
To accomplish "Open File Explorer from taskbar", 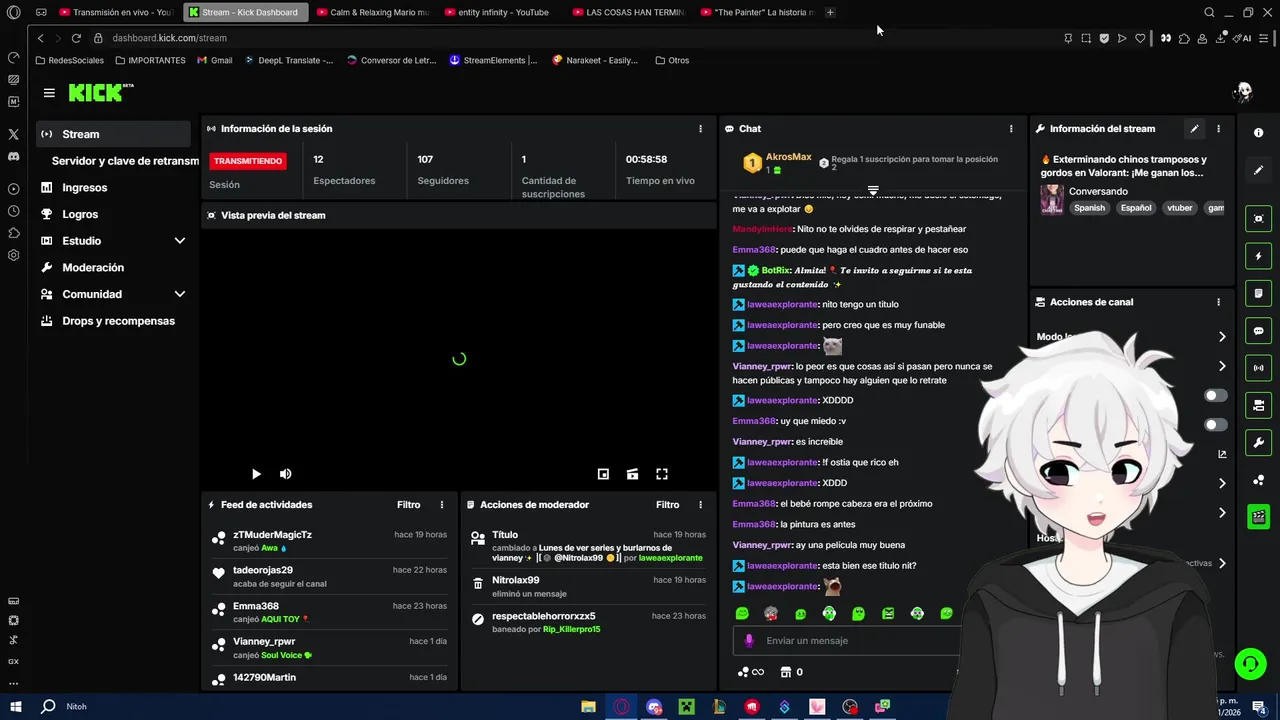I will tap(589, 706).
